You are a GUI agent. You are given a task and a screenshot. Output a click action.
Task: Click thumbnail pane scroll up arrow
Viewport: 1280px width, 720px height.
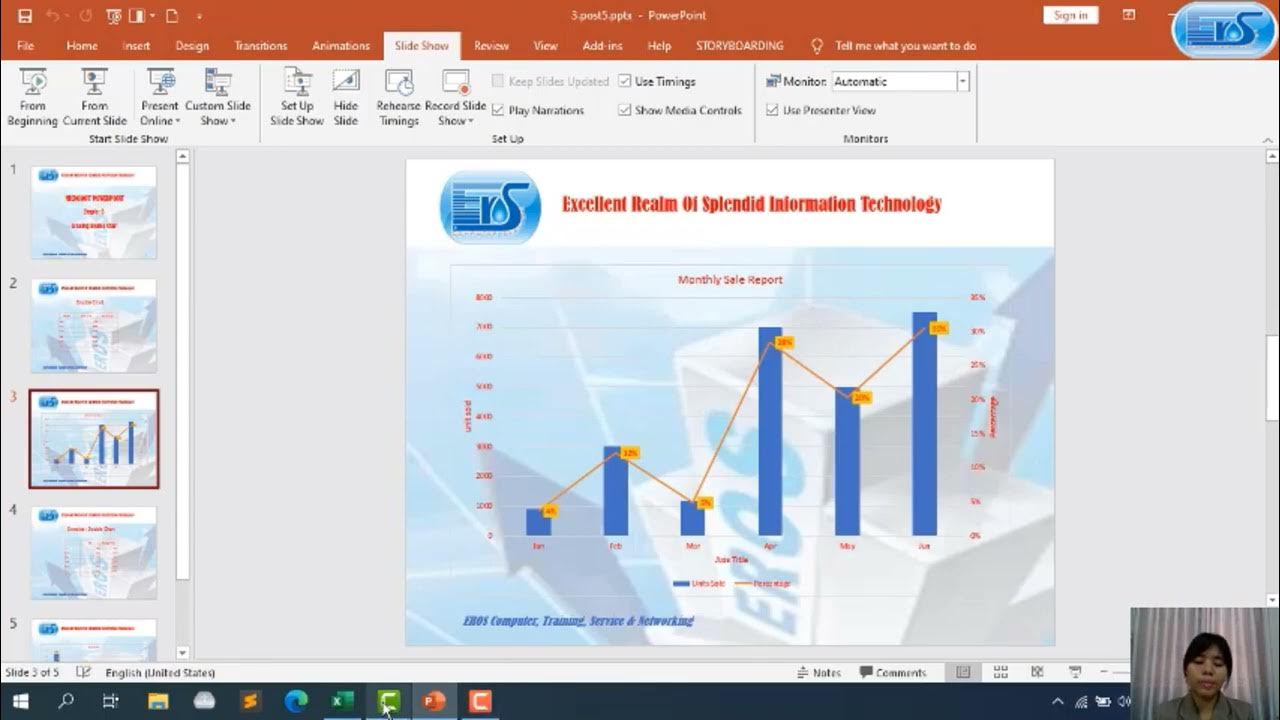[x=182, y=156]
